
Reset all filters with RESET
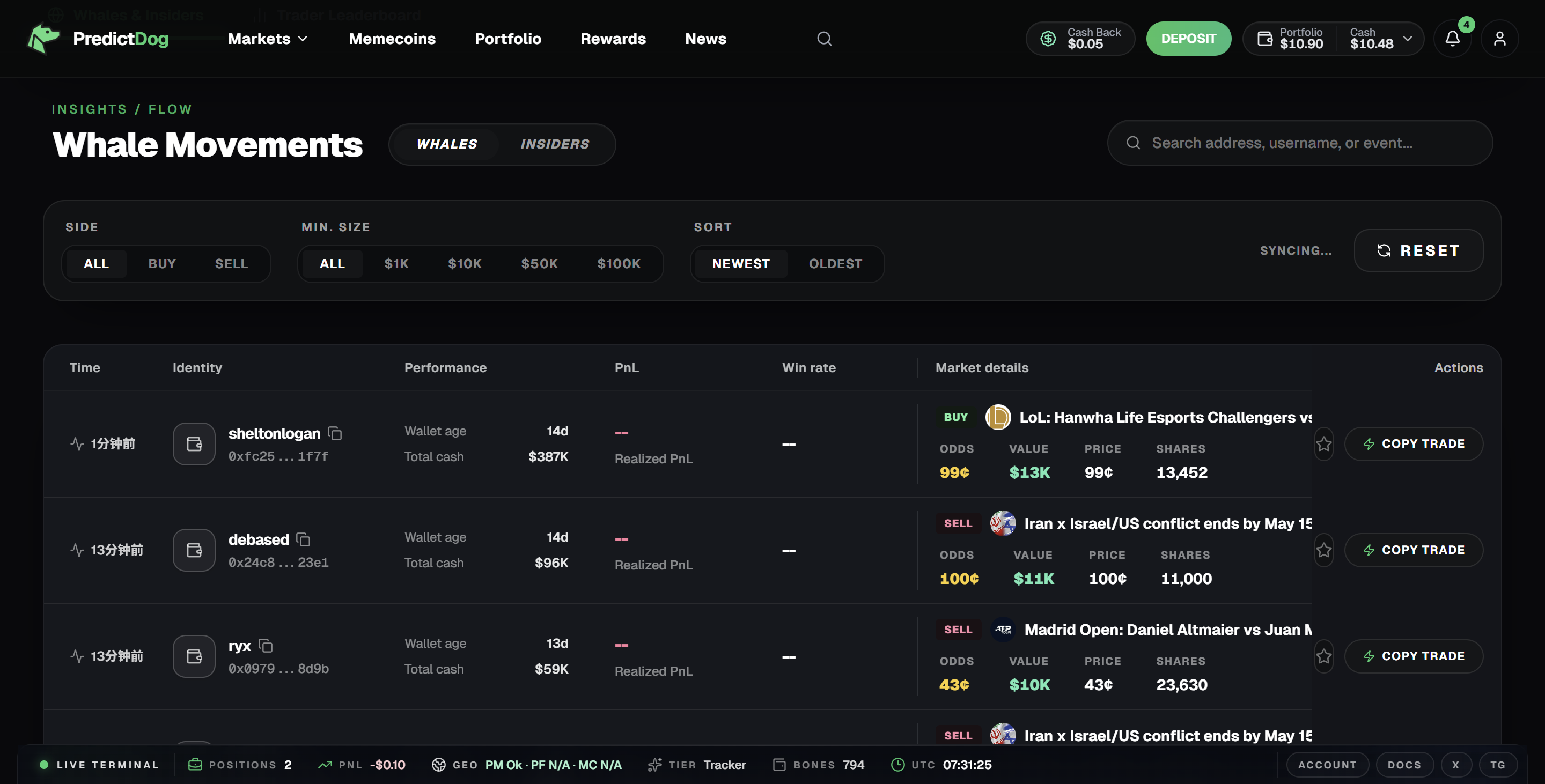tap(1418, 250)
